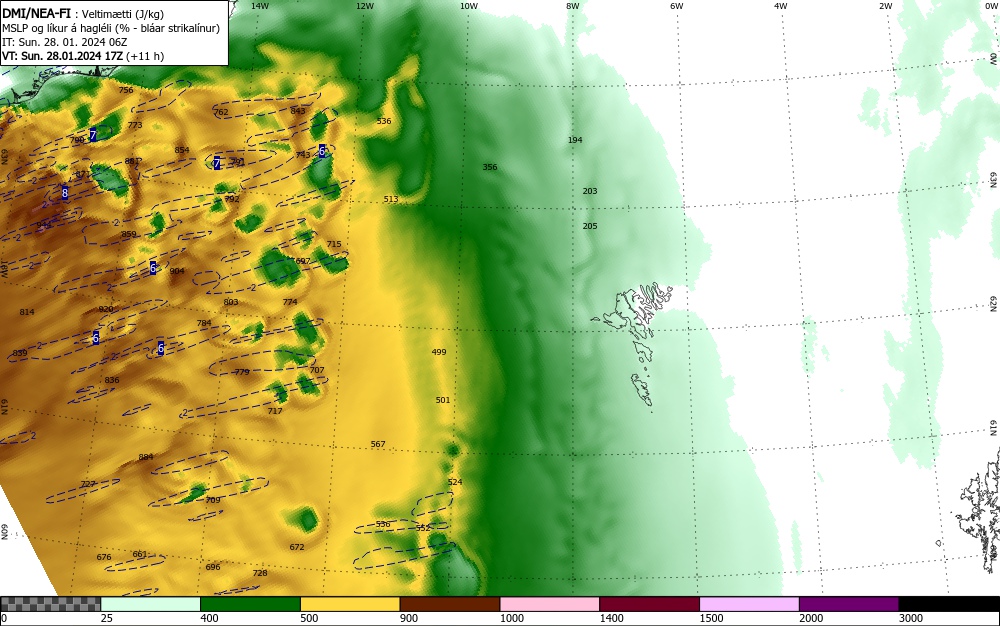Click the legend tick label '25'
Screen dimensions: 1000x626
coord(107,618)
